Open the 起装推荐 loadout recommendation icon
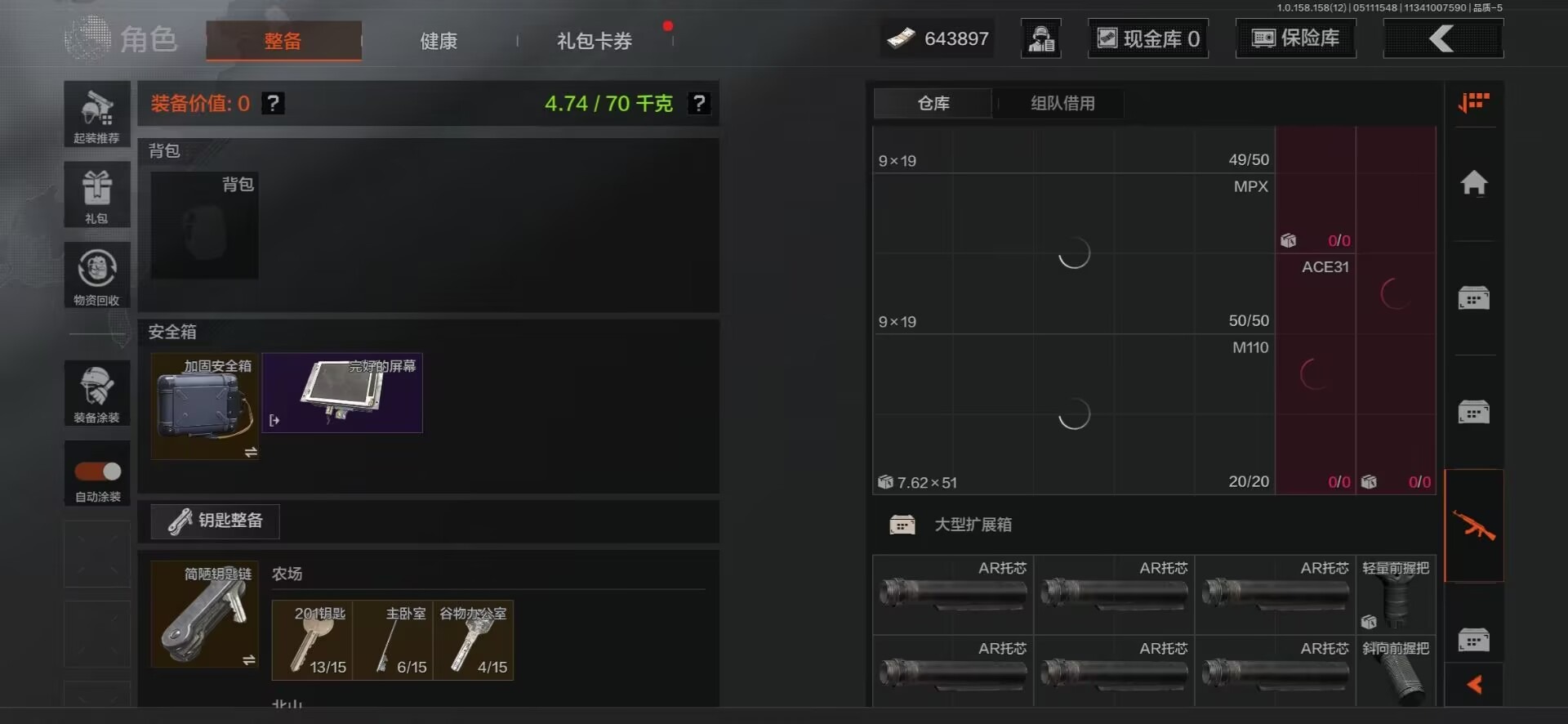Viewport: 1568px width, 724px height. (97, 114)
